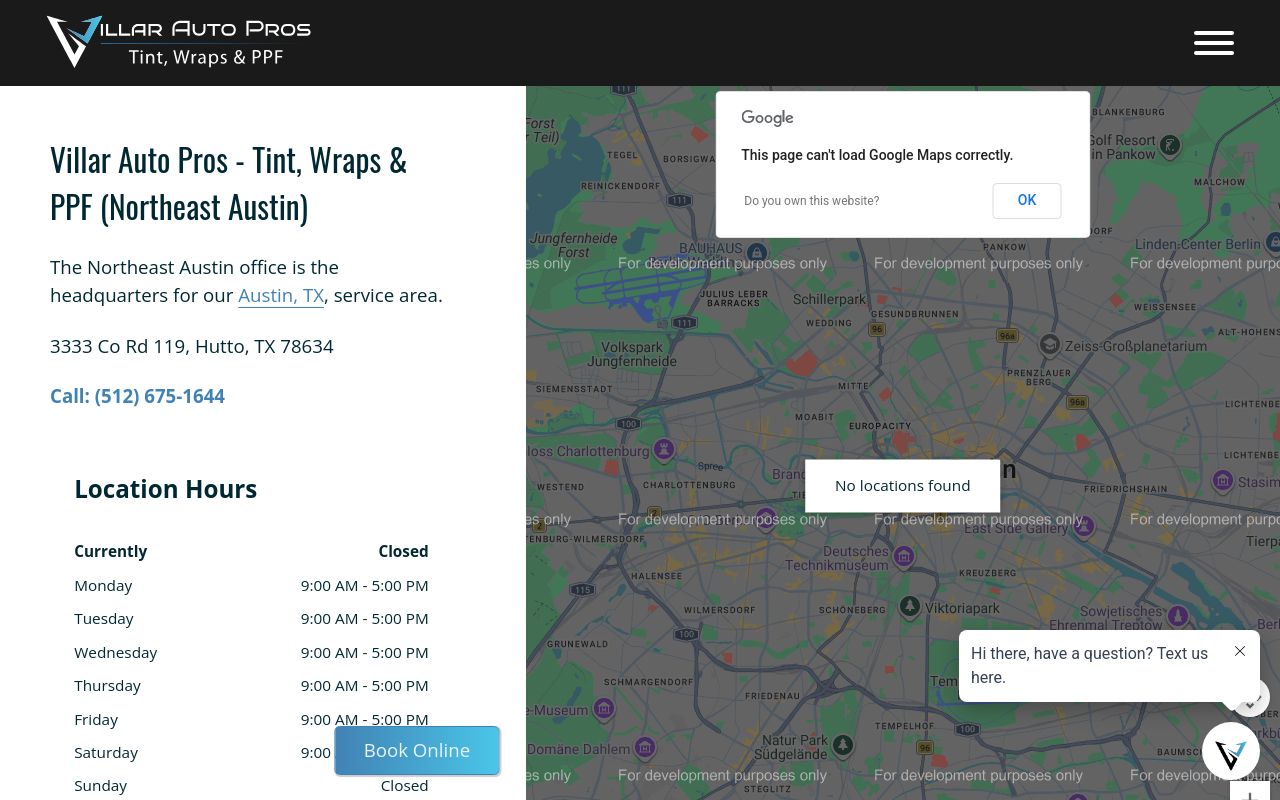
Task: Click the Book Online button
Action: pos(417,750)
